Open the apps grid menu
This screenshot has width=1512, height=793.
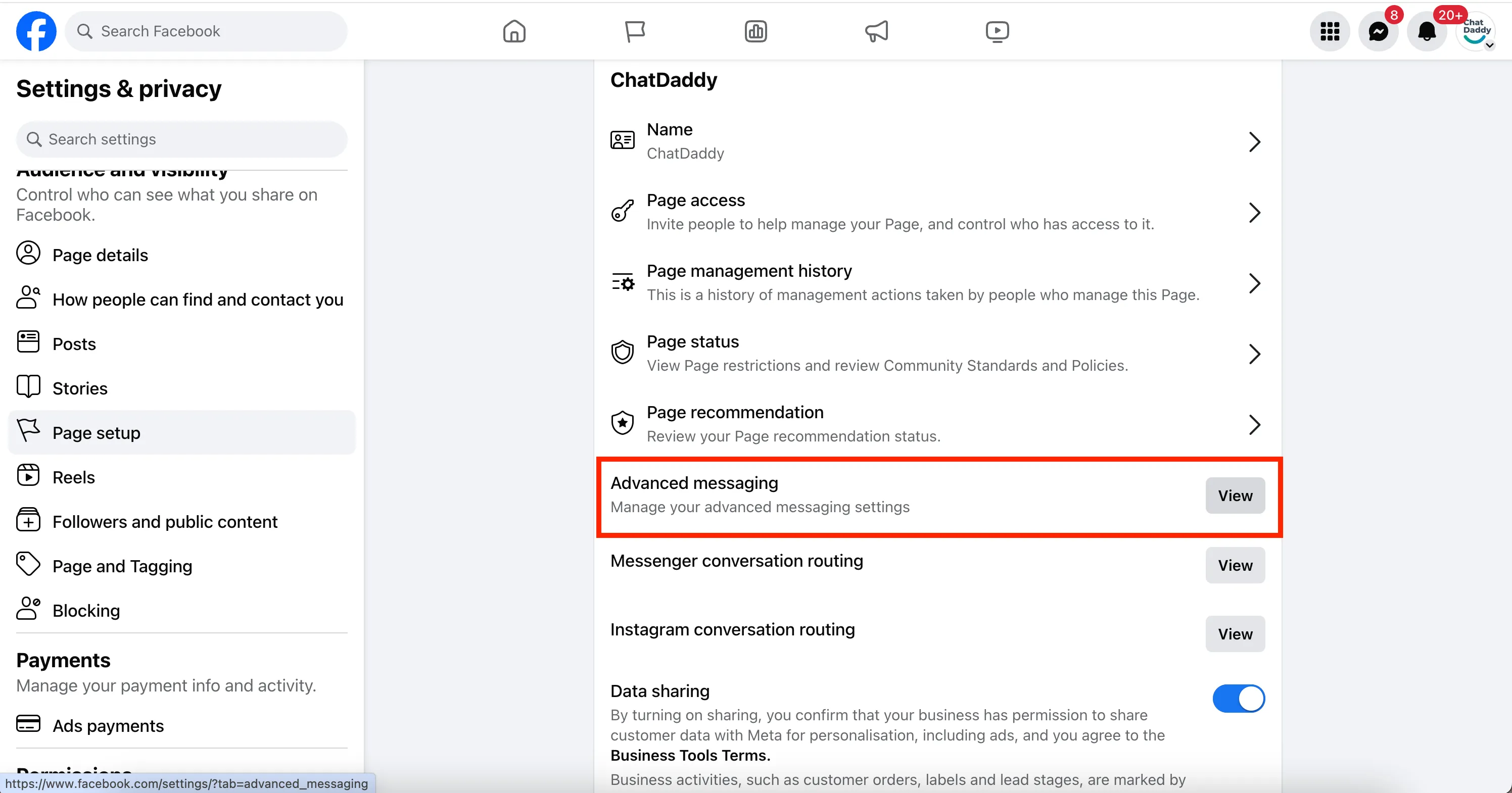(x=1330, y=31)
